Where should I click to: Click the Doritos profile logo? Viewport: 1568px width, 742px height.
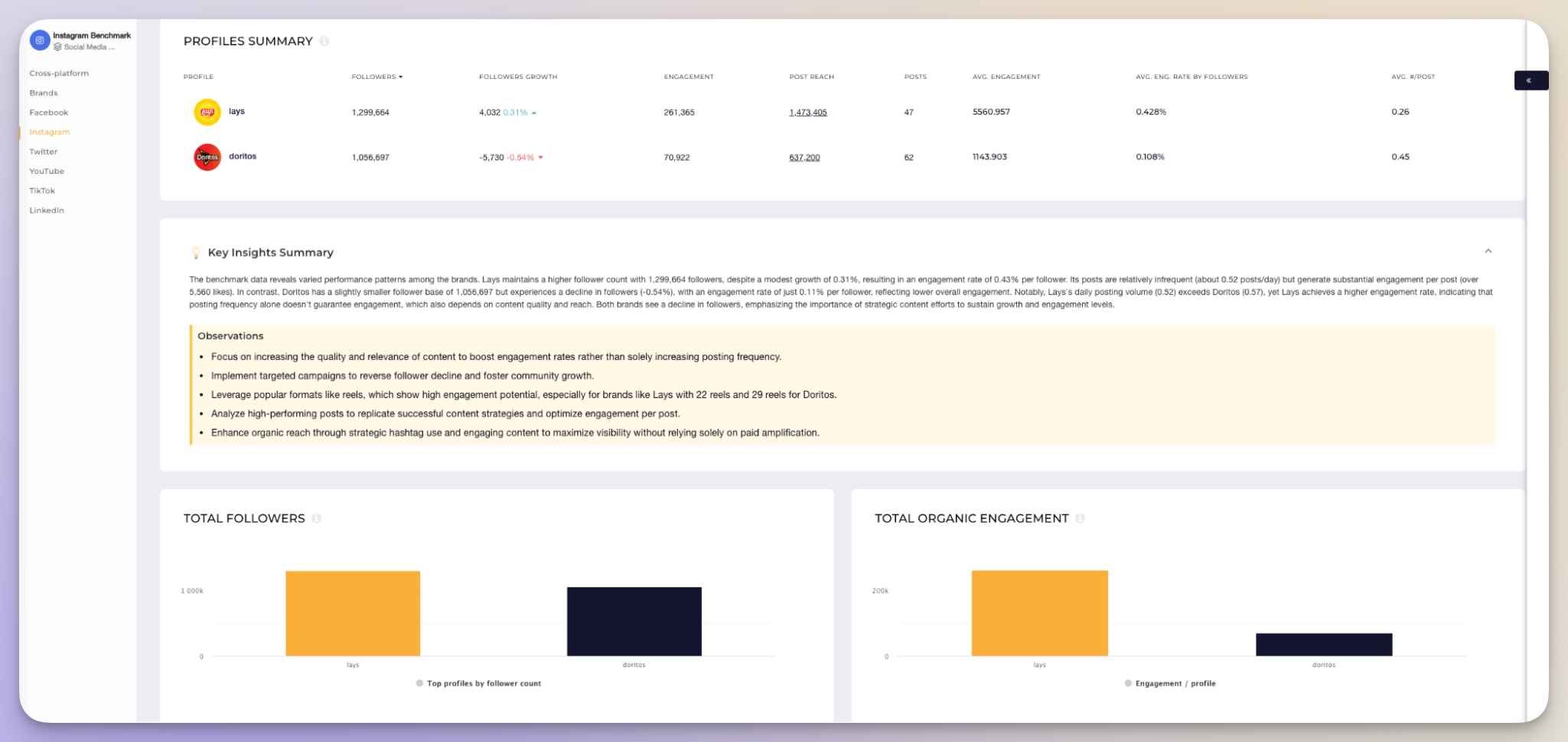(207, 157)
